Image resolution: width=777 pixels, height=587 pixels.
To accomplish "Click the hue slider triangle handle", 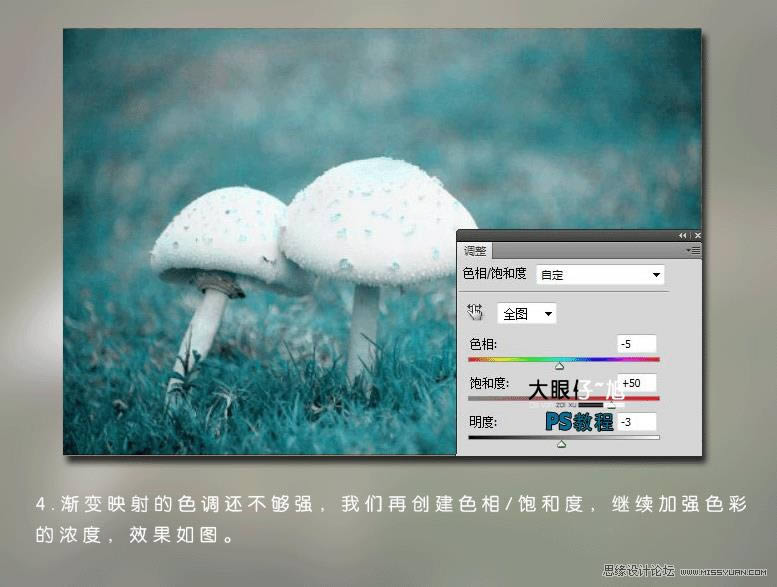I will tap(559, 367).
